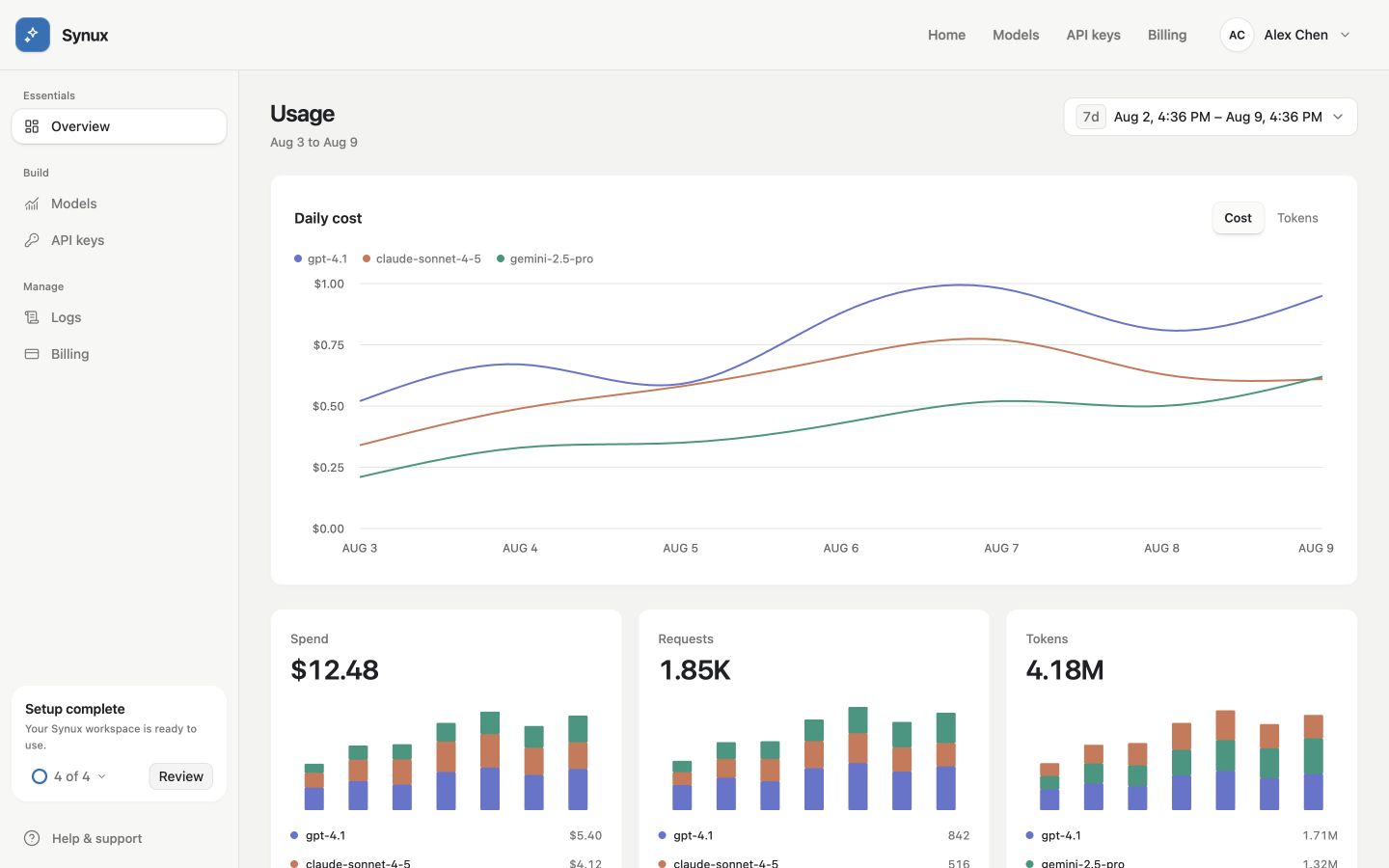Open Models page from sidebar
Viewport: 1389px width, 868px height.
point(119,203)
